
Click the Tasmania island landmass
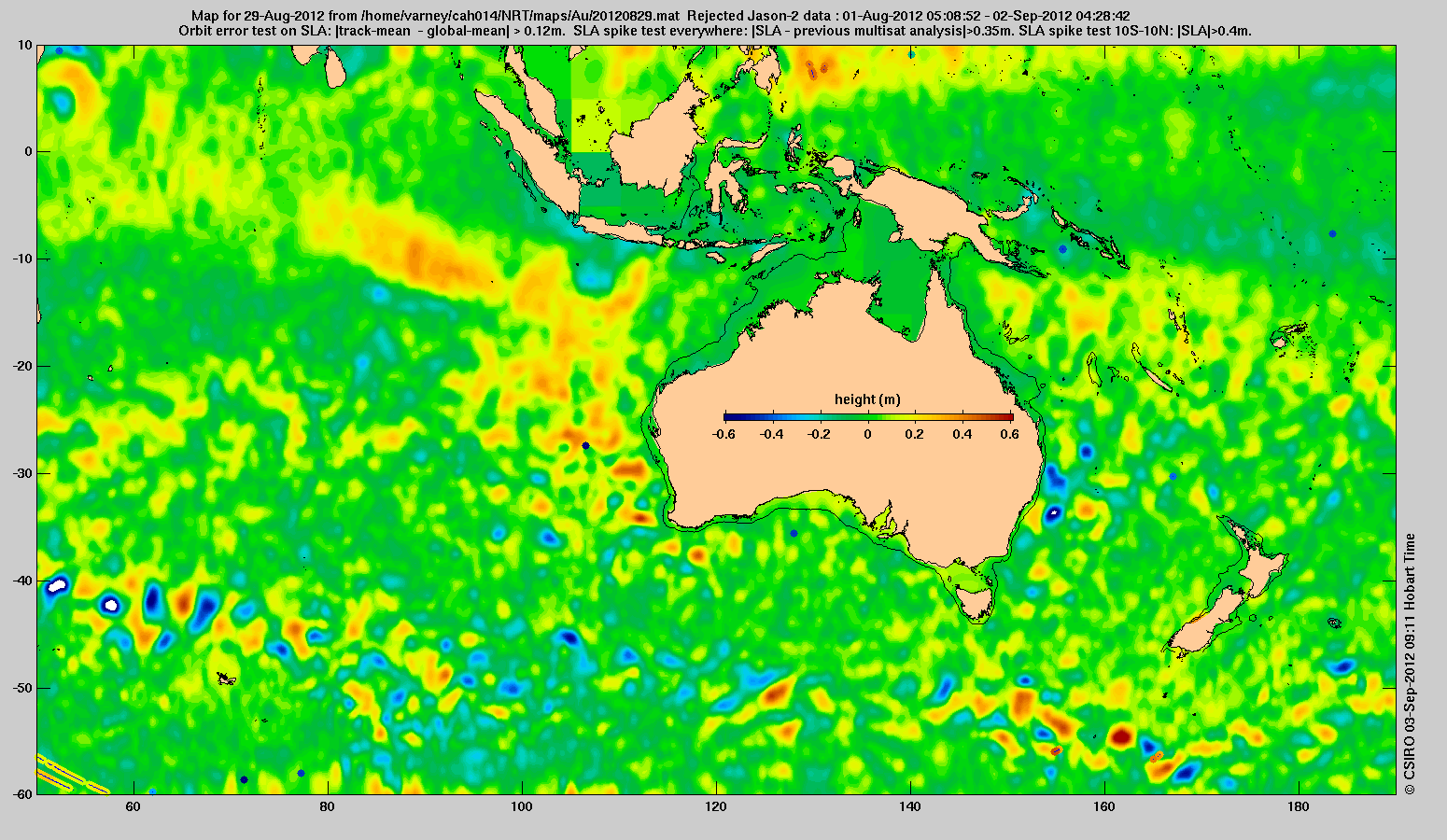click(975, 602)
